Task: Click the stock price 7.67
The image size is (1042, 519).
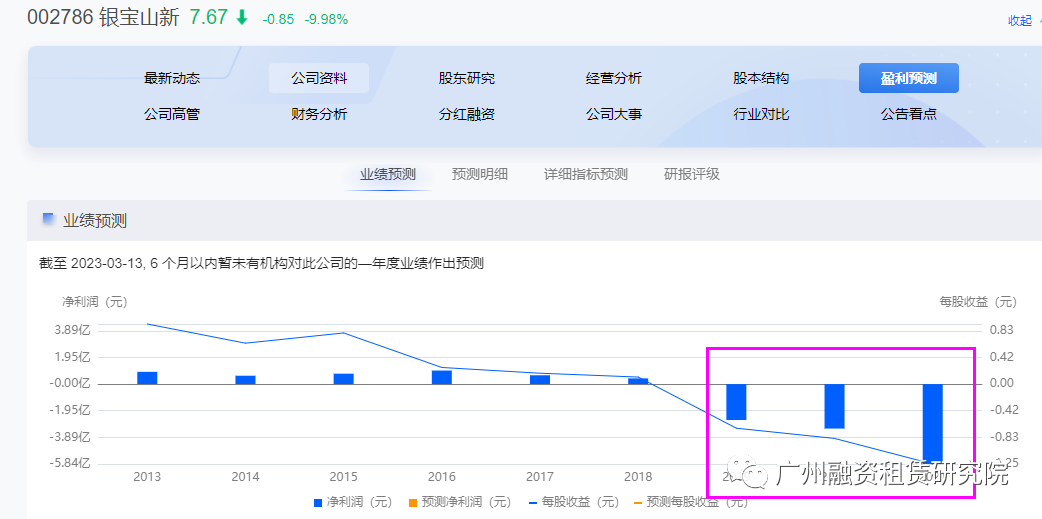Action: pyautogui.click(x=209, y=18)
